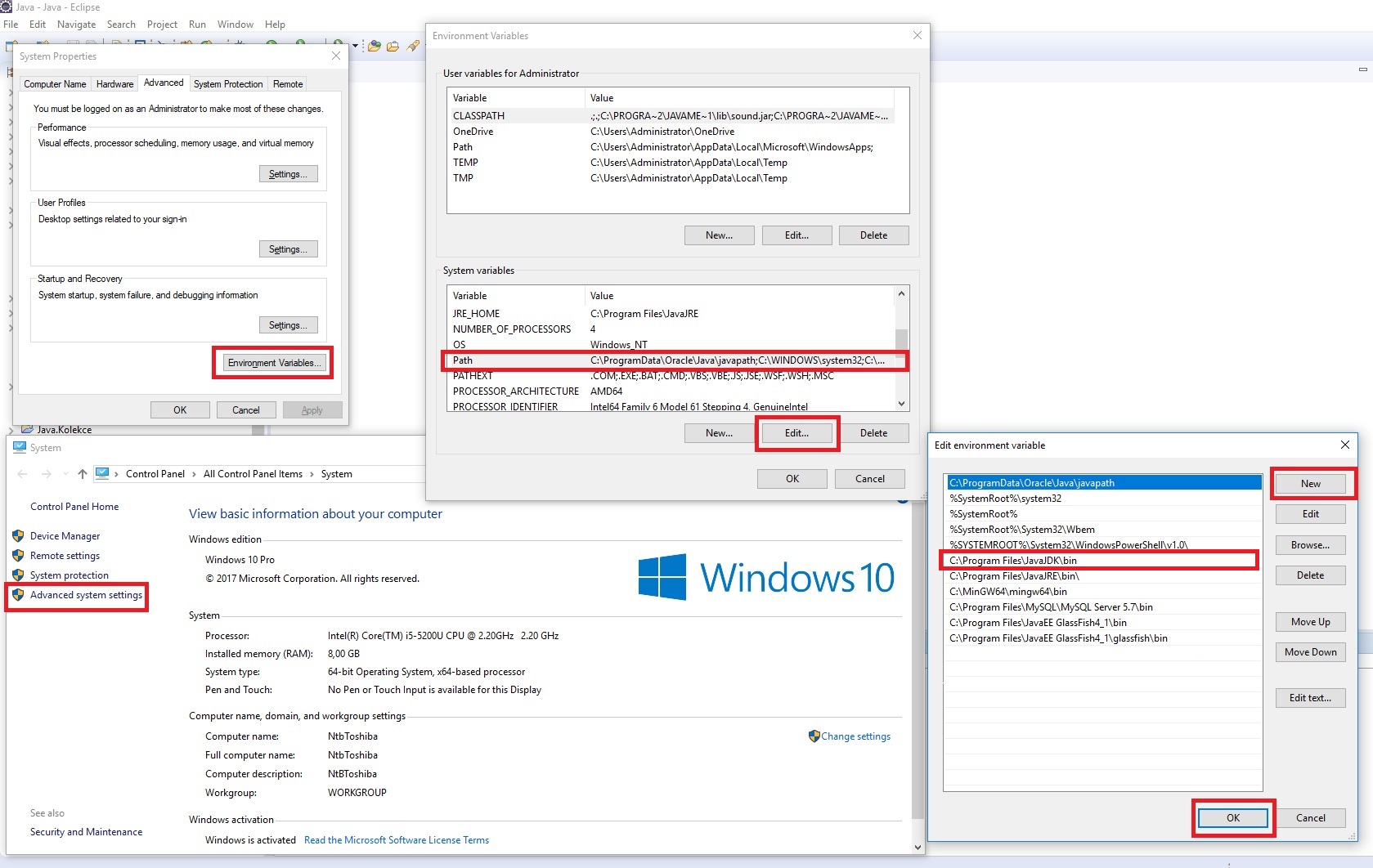Select the C:\Program Files\JavaJDK\bin path entry
This screenshot has height=868, width=1373.
pyautogui.click(x=1012, y=561)
